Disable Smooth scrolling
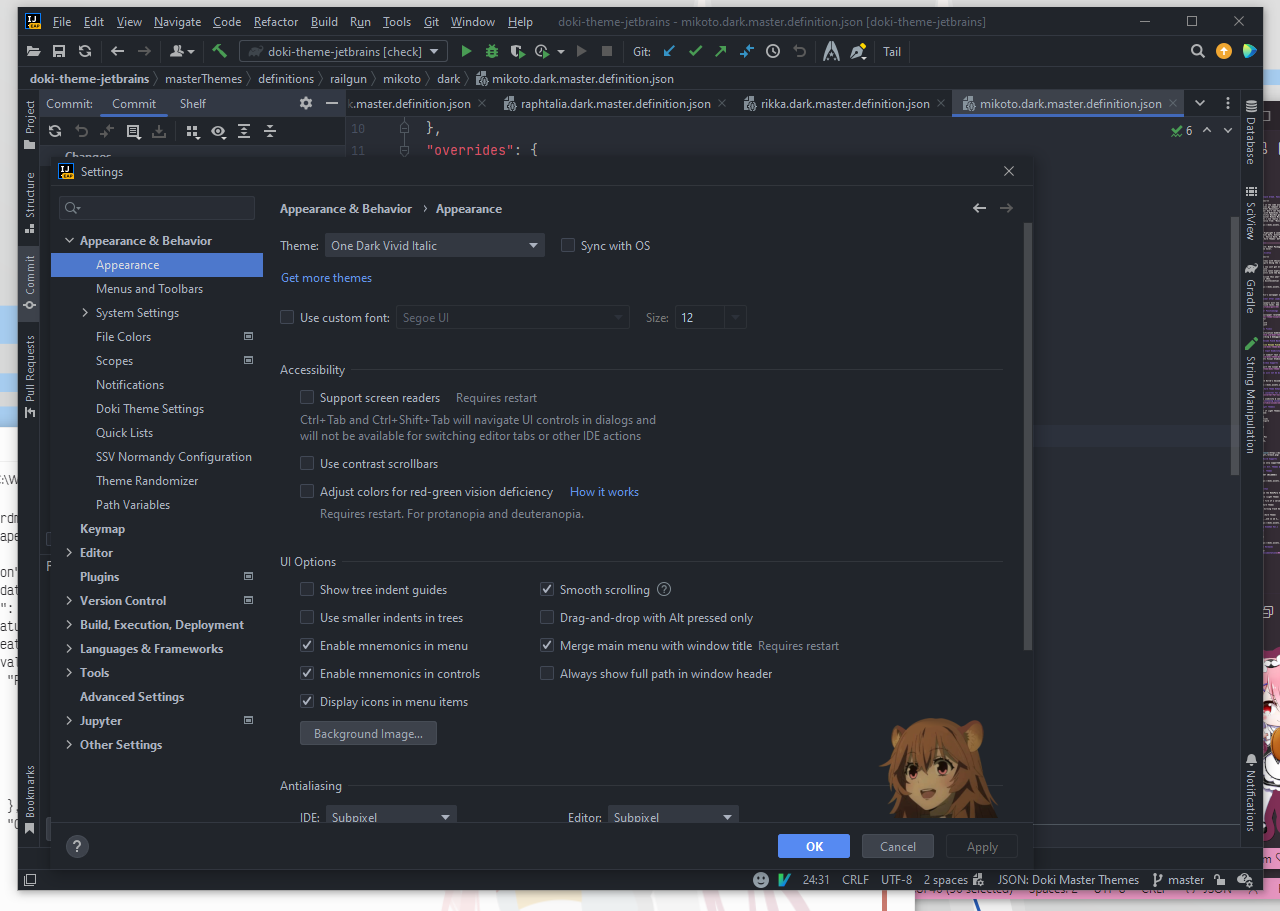1280x911 pixels. tap(547, 589)
